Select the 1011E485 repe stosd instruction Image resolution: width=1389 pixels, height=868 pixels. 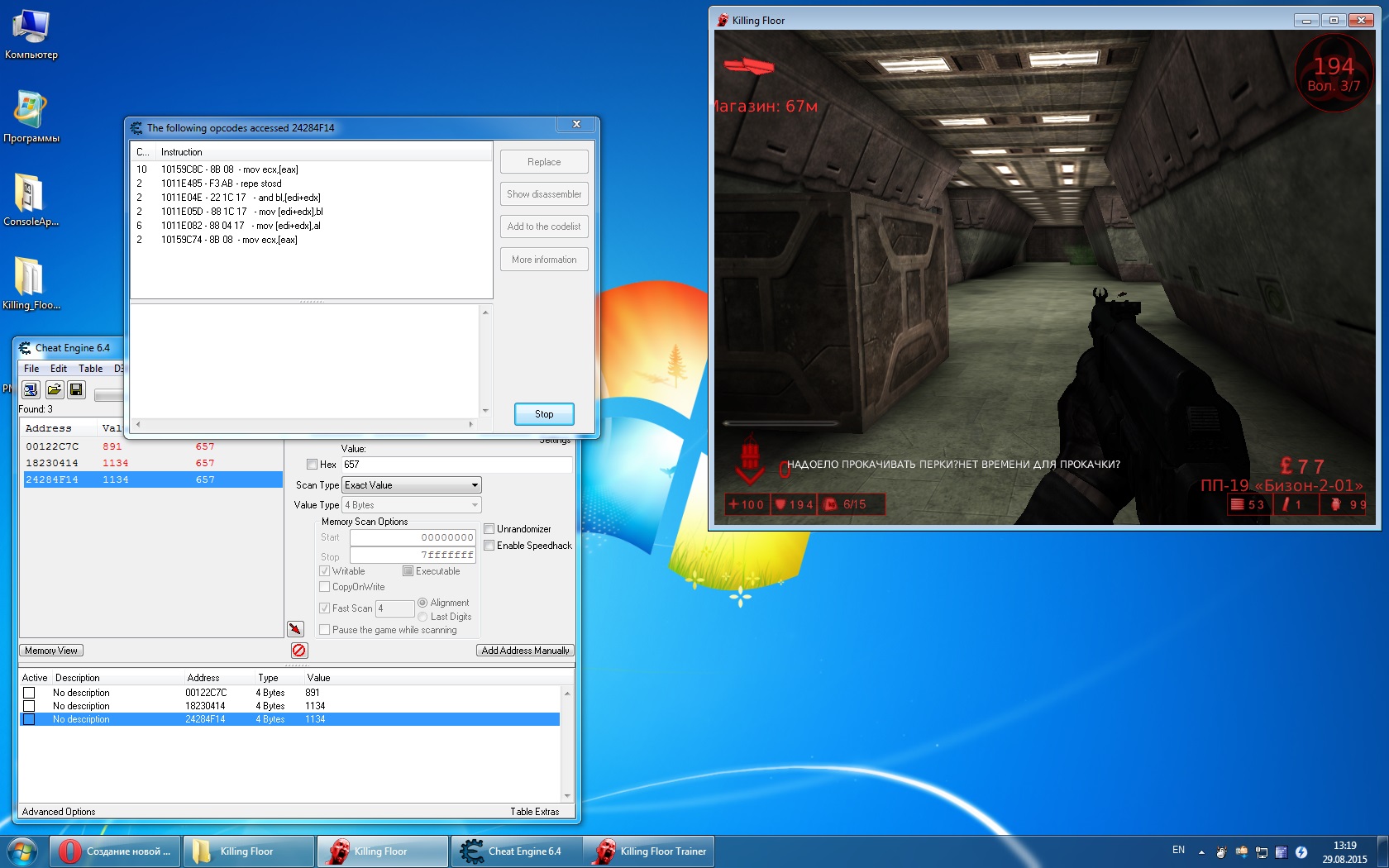click(x=311, y=184)
